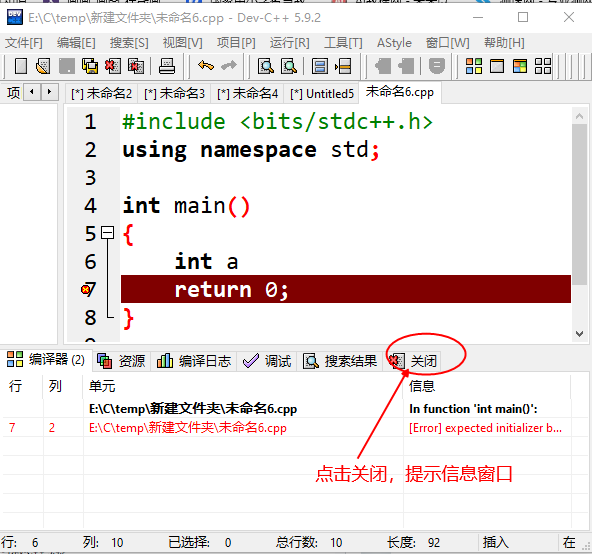Click the compile and run multicolor icon
This screenshot has height=554, width=592.
coord(520,66)
